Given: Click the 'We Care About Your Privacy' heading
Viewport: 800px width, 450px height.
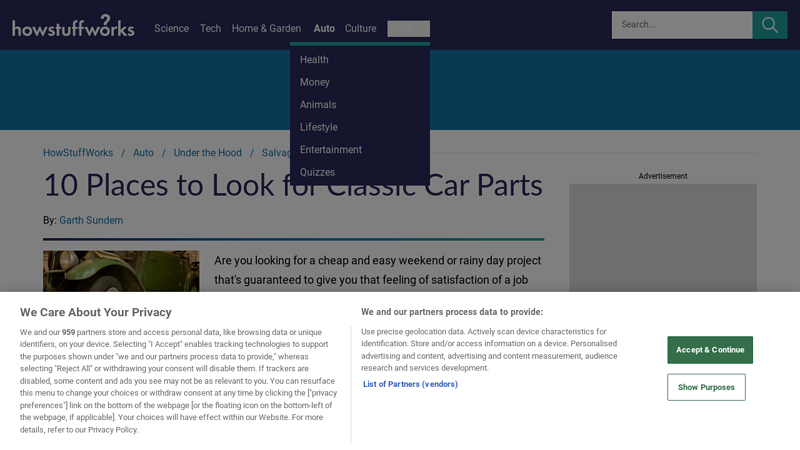Looking at the screenshot, I should 95,312.
